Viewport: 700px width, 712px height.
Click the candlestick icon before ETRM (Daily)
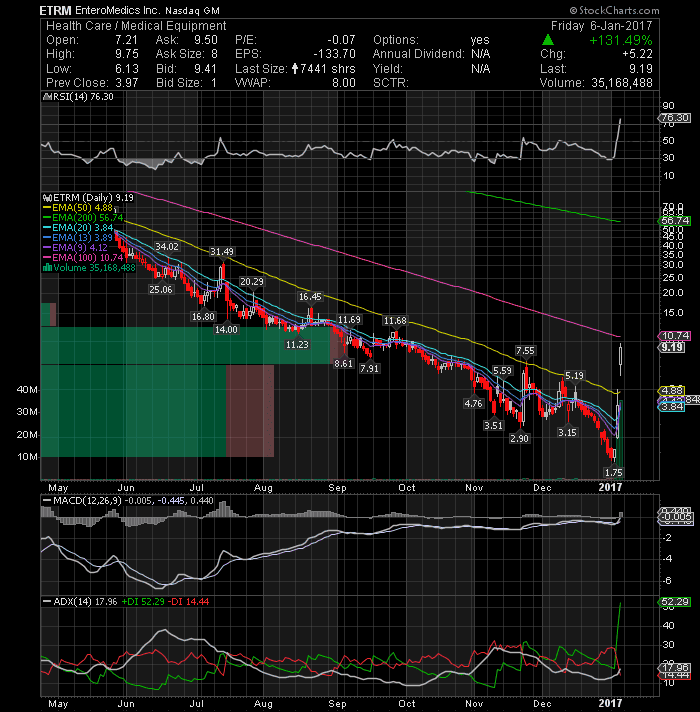(x=47, y=198)
